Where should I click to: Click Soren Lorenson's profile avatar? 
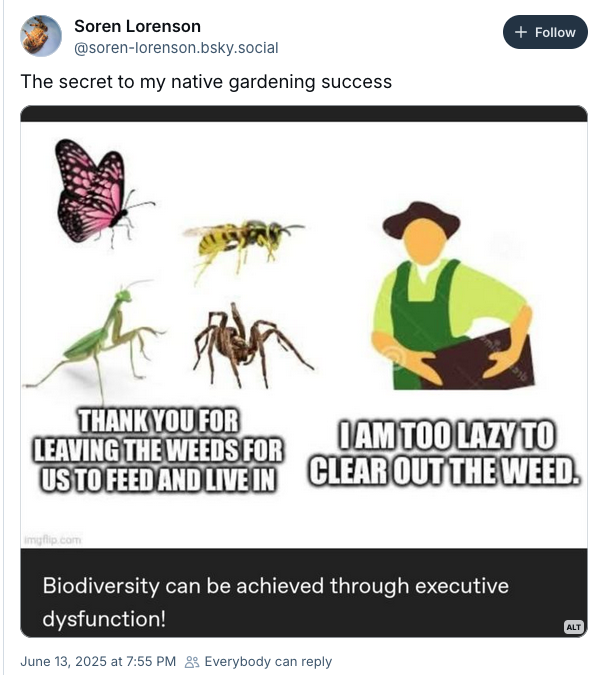pyautogui.click(x=41, y=36)
